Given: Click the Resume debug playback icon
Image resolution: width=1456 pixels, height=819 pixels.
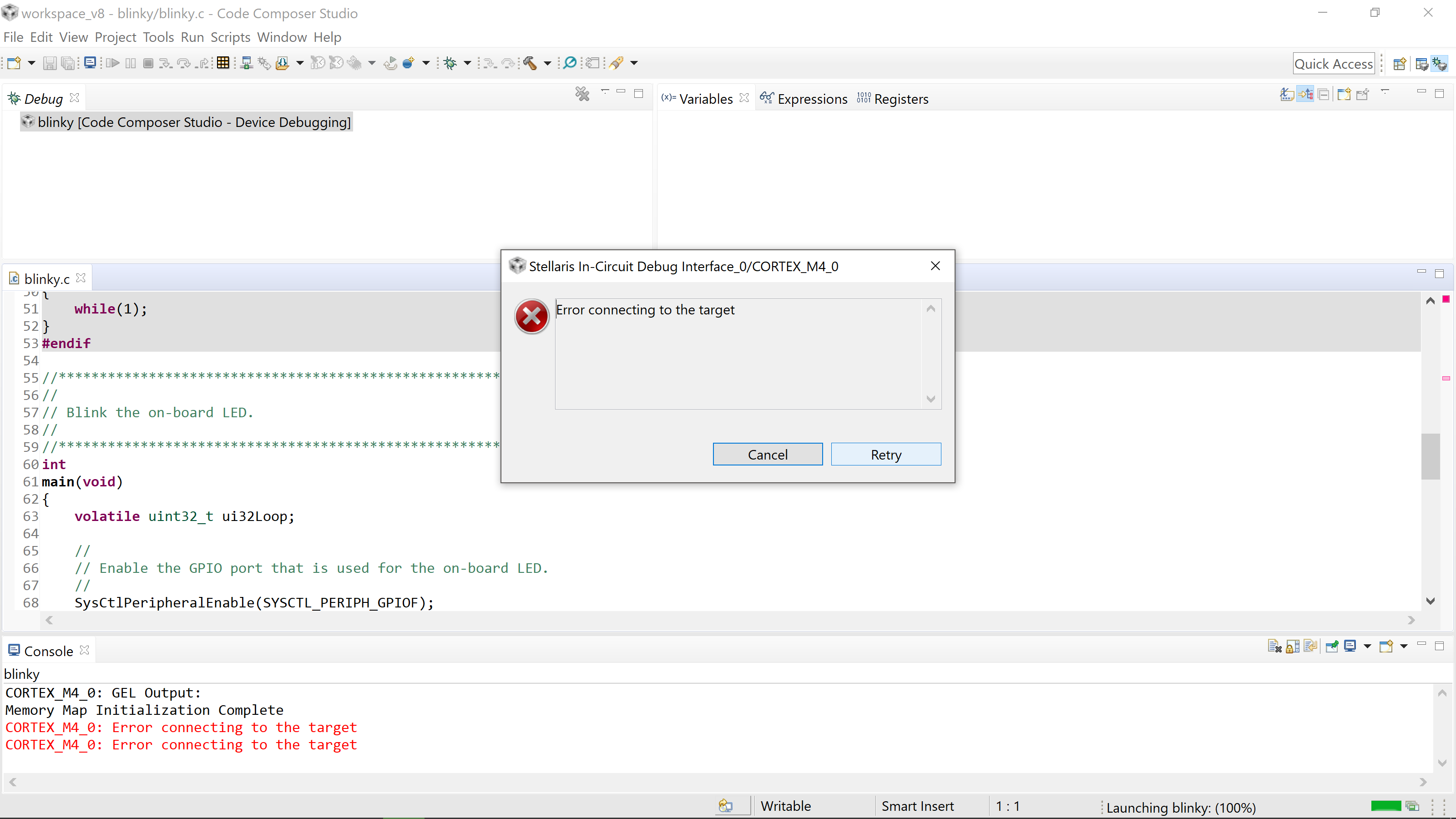Looking at the screenshot, I should [113, 63].
